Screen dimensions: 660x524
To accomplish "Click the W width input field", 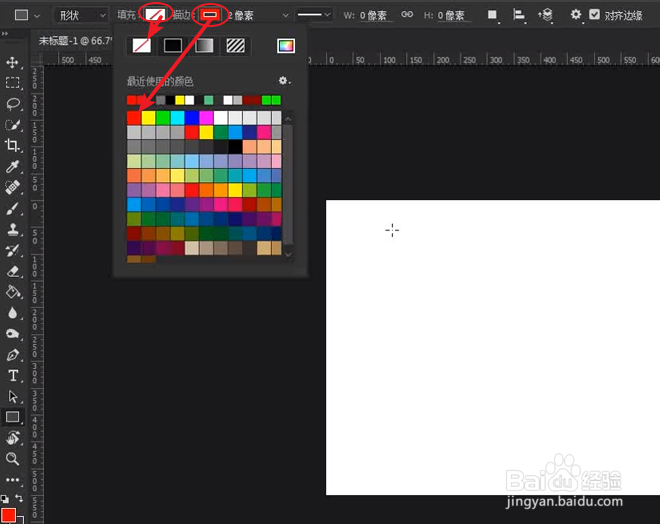I will [x=376, y=16].
